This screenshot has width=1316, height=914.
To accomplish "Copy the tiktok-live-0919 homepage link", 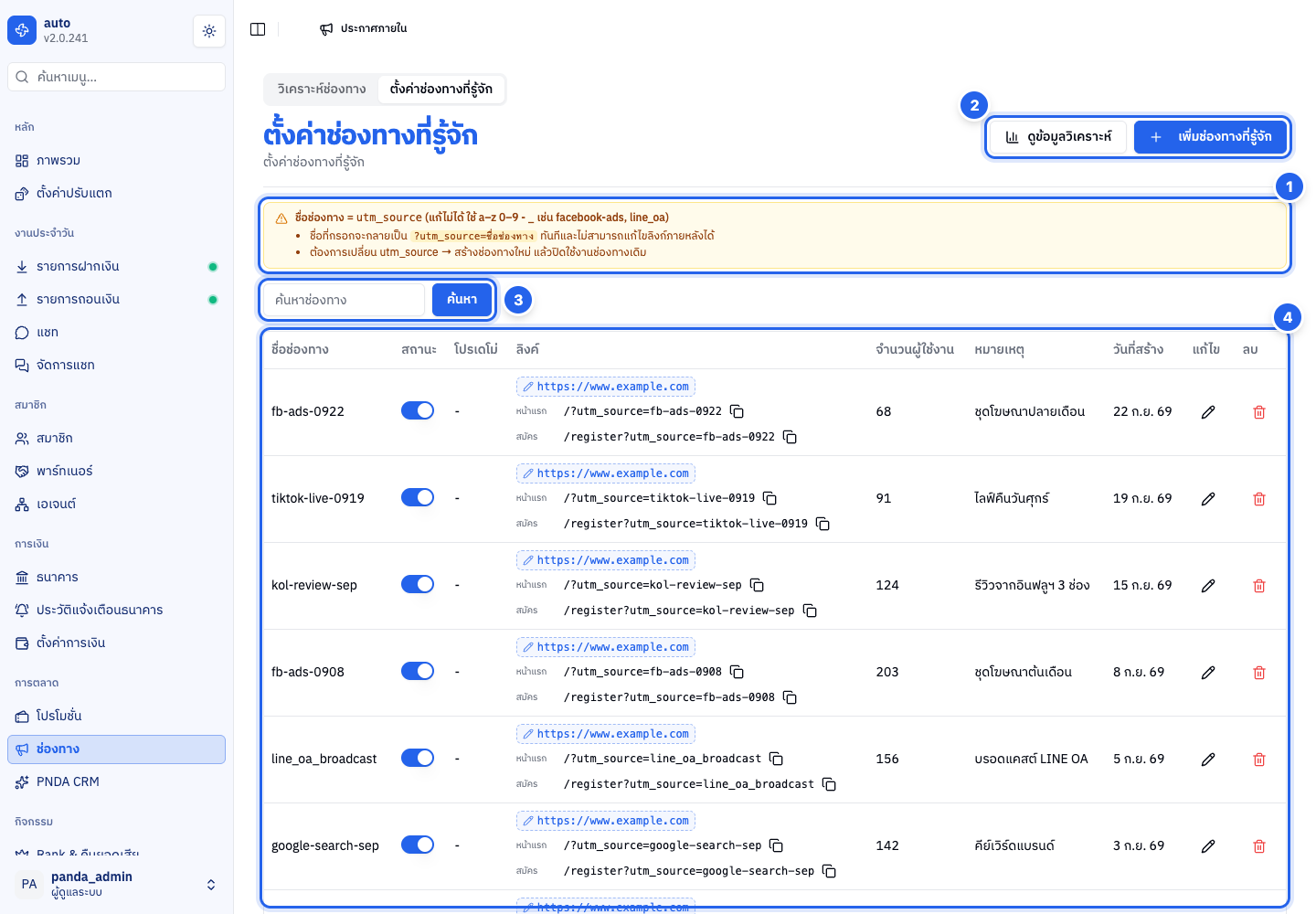I will coord(769,498).
